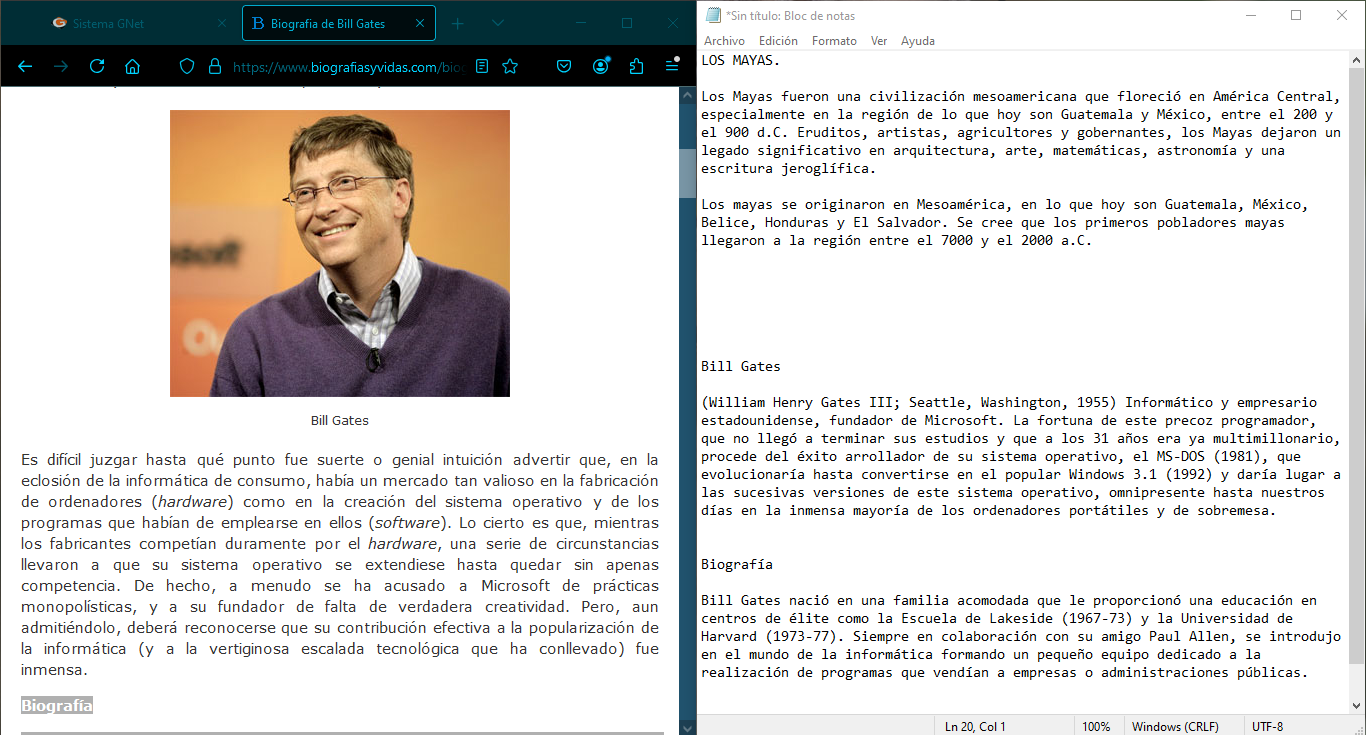Click UTF-8 encoding in status bar
Viewport: 1366px width, 735px height.
point(1266,727)
